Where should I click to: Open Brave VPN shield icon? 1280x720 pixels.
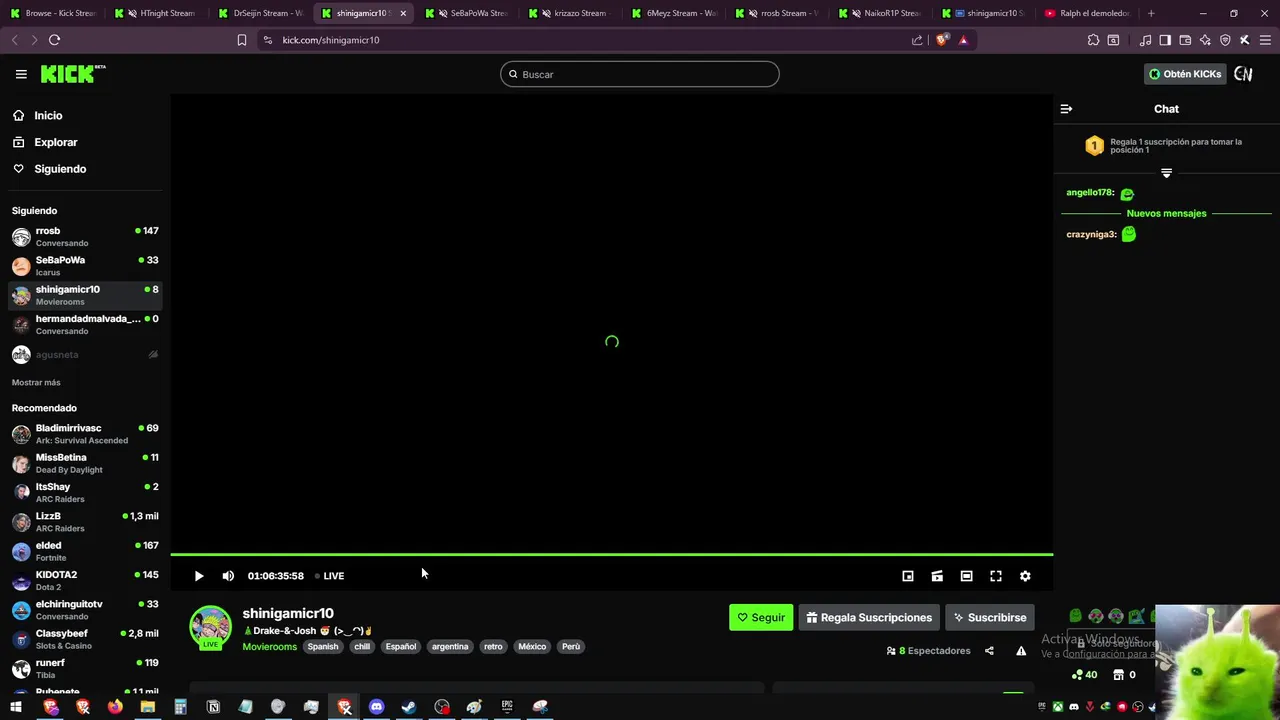pyautogui.click(x=1225, y=40)
